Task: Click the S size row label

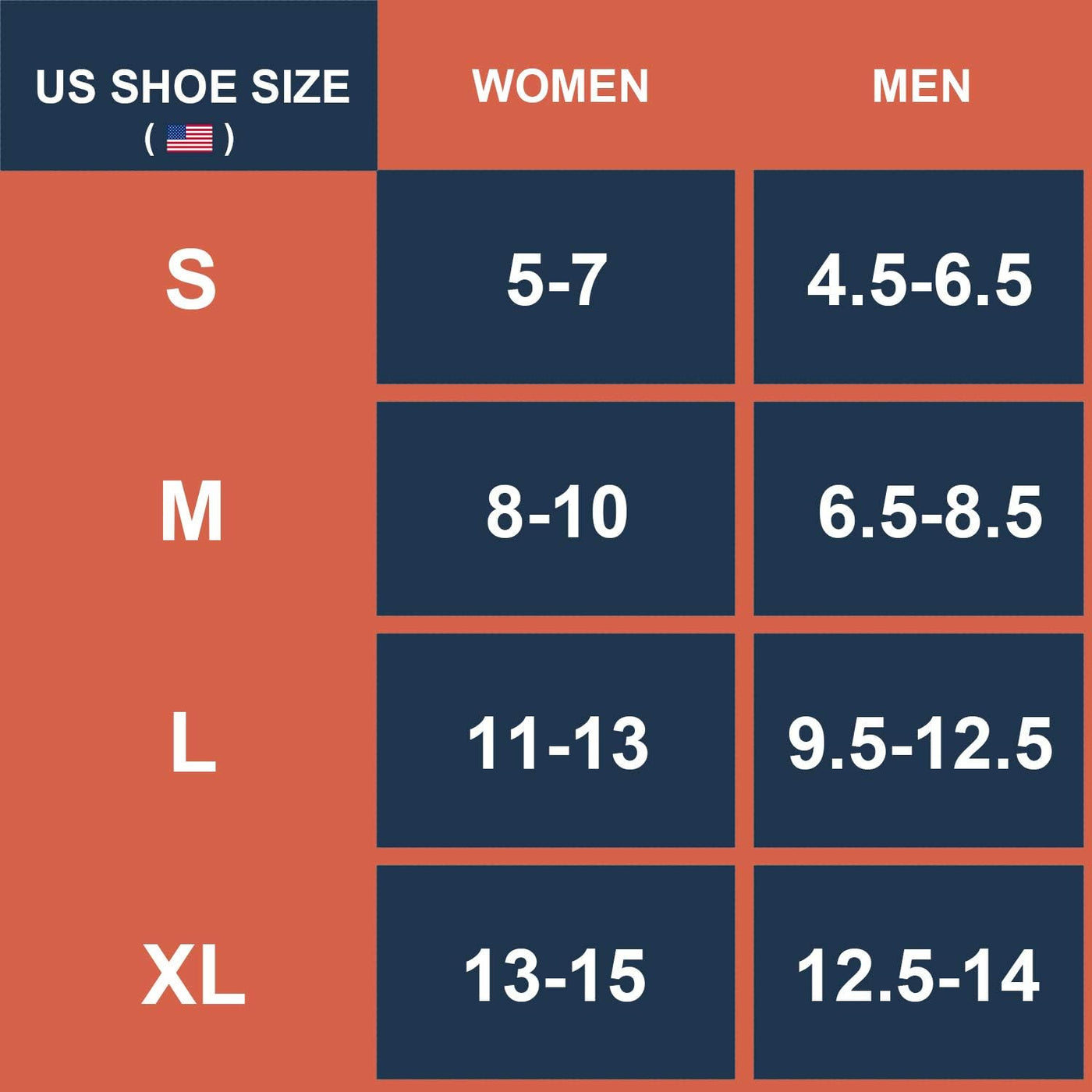Action: point(191,278)
